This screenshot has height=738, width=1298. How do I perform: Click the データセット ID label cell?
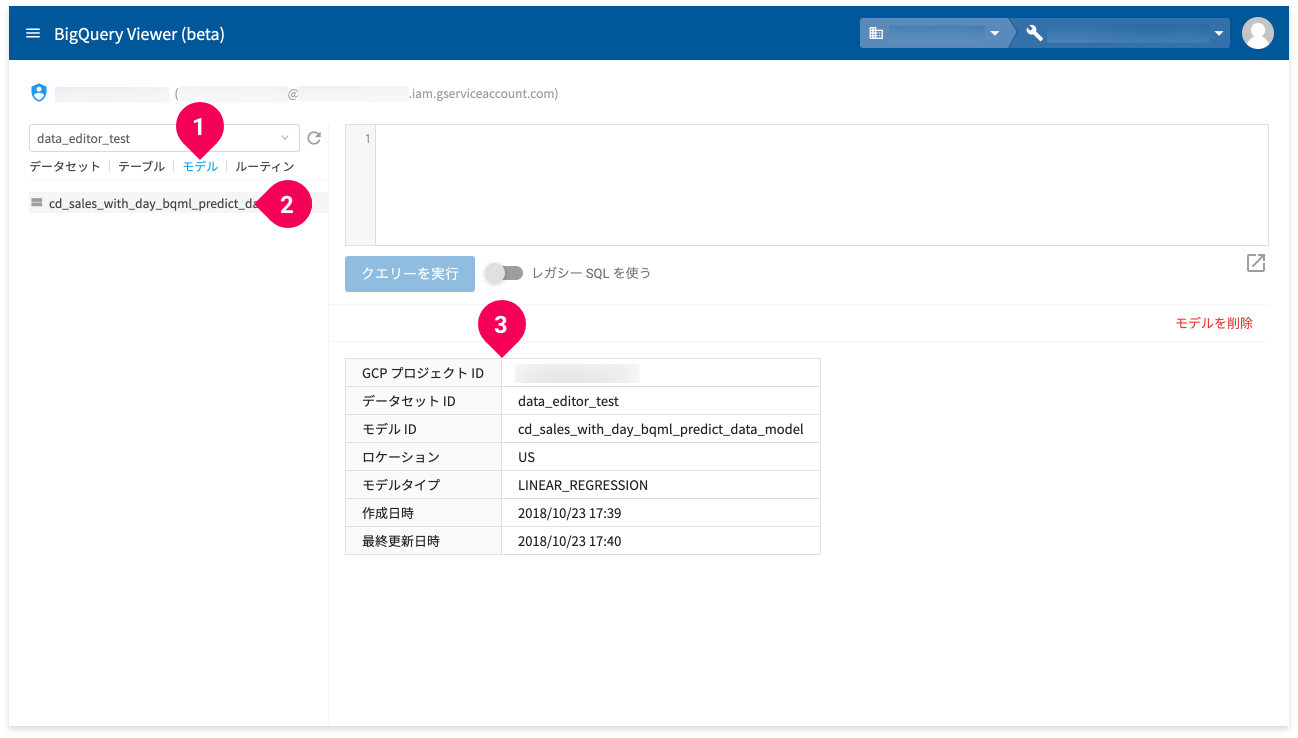point(423,401)
